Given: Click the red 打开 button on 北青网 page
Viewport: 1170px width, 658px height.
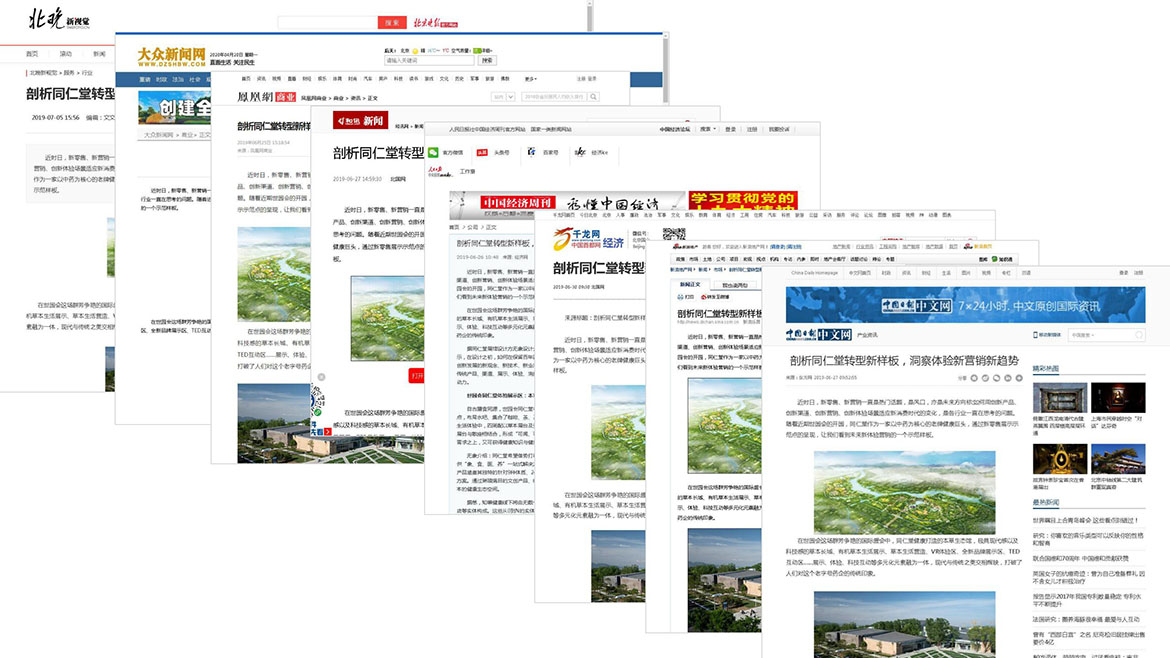Looking at the screenshot, I should tap(416, 376).
